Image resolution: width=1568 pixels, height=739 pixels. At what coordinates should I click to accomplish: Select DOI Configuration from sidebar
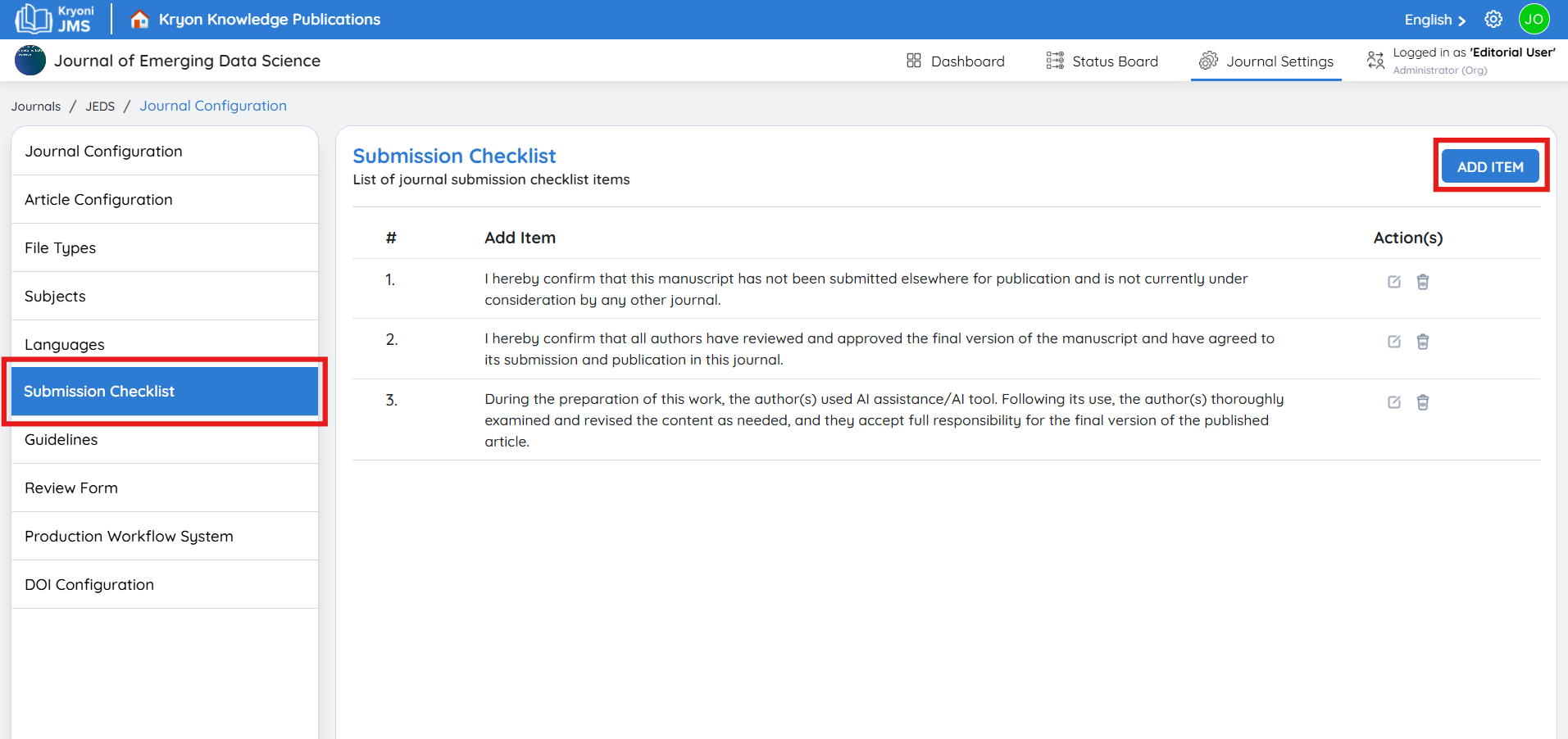point(89,585)
